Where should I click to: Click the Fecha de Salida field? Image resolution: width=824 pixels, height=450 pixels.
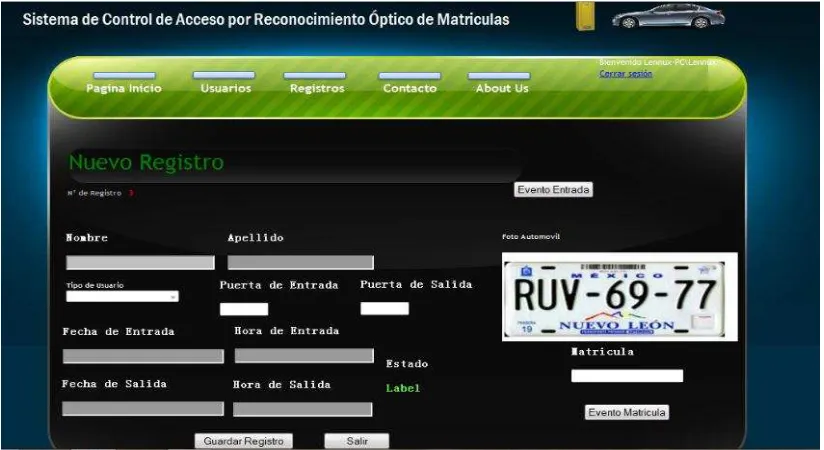pos(143,408)
